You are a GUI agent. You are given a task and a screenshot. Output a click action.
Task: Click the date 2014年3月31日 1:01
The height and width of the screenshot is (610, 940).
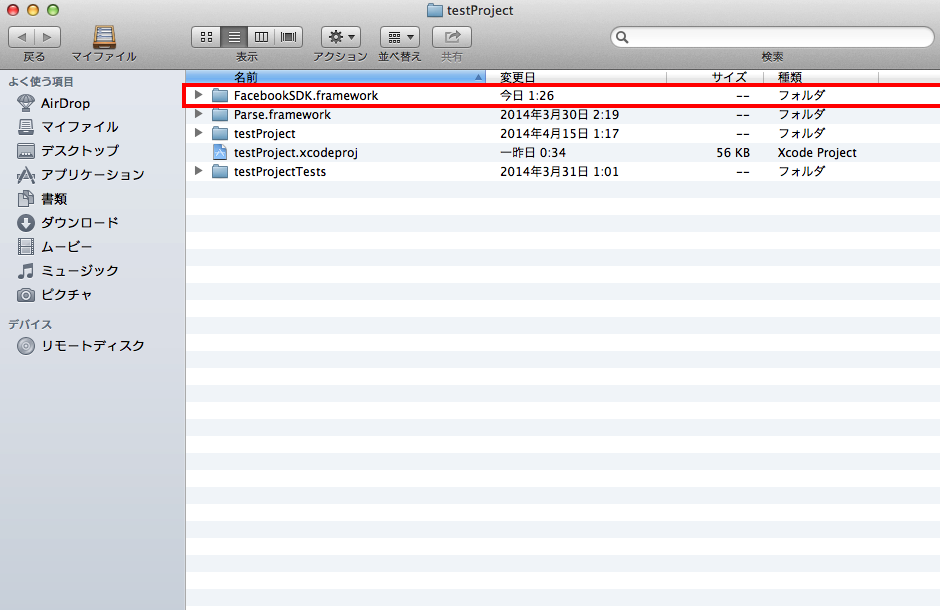pyautogui.click(x=559, y=172)
